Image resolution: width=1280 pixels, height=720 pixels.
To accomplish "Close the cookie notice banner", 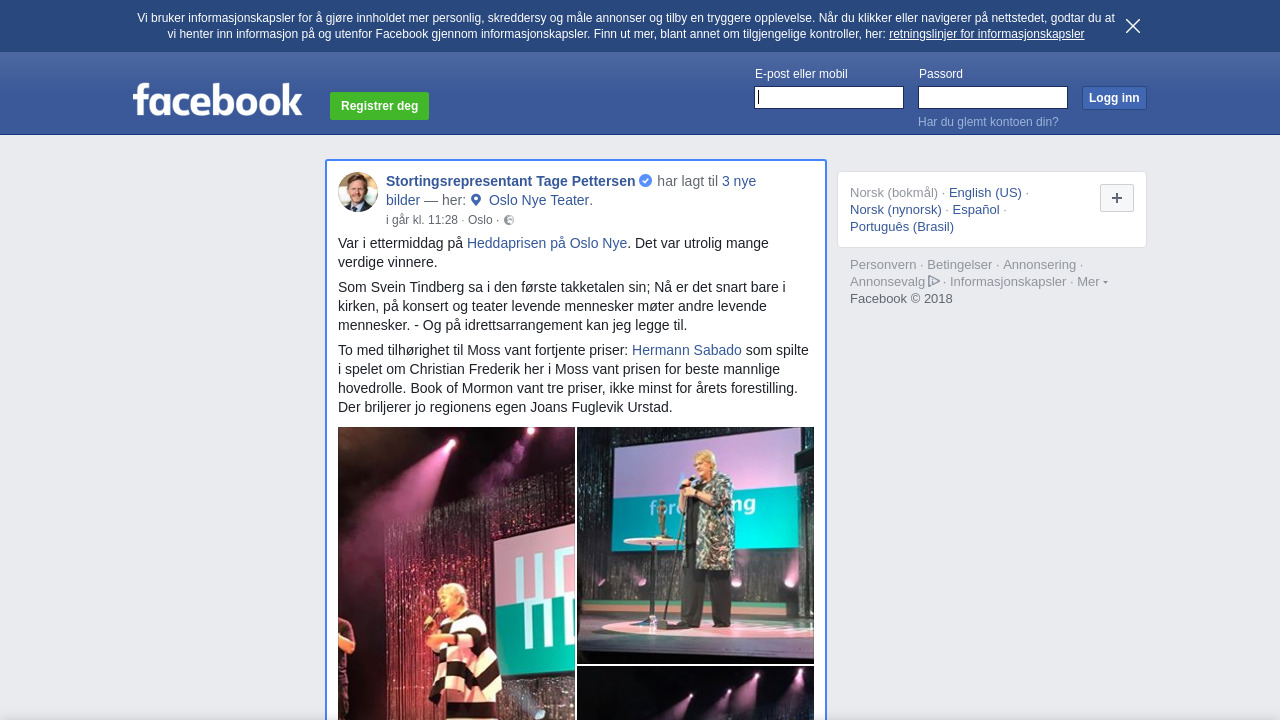I will pyautogui.click(x=1132, y=26).
